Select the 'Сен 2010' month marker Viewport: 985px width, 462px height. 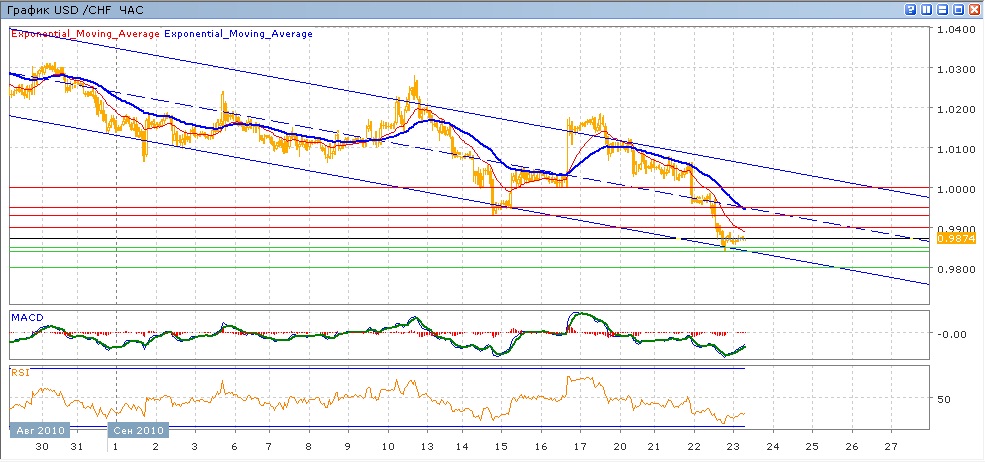tap(136, 431)
